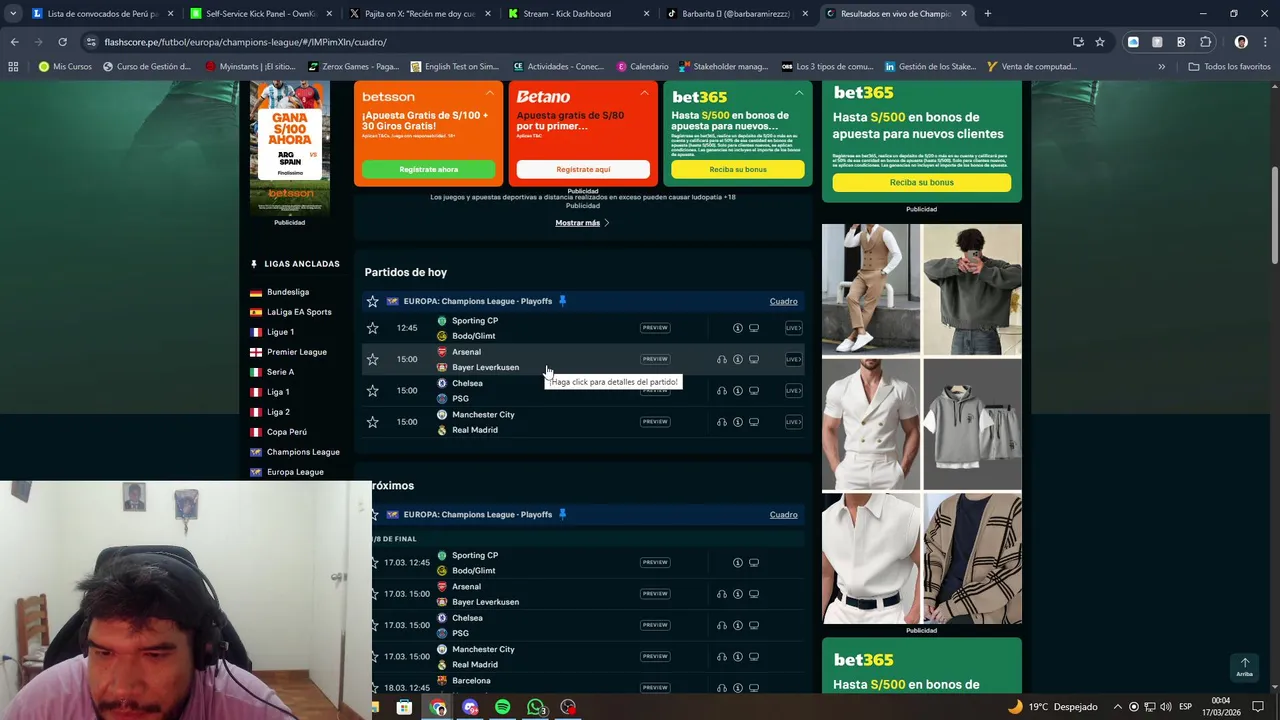Collapse the bet365 ad card chevron
This screenshot has width=1280, height=720.
pyautogui.click(x=798, y=93)
